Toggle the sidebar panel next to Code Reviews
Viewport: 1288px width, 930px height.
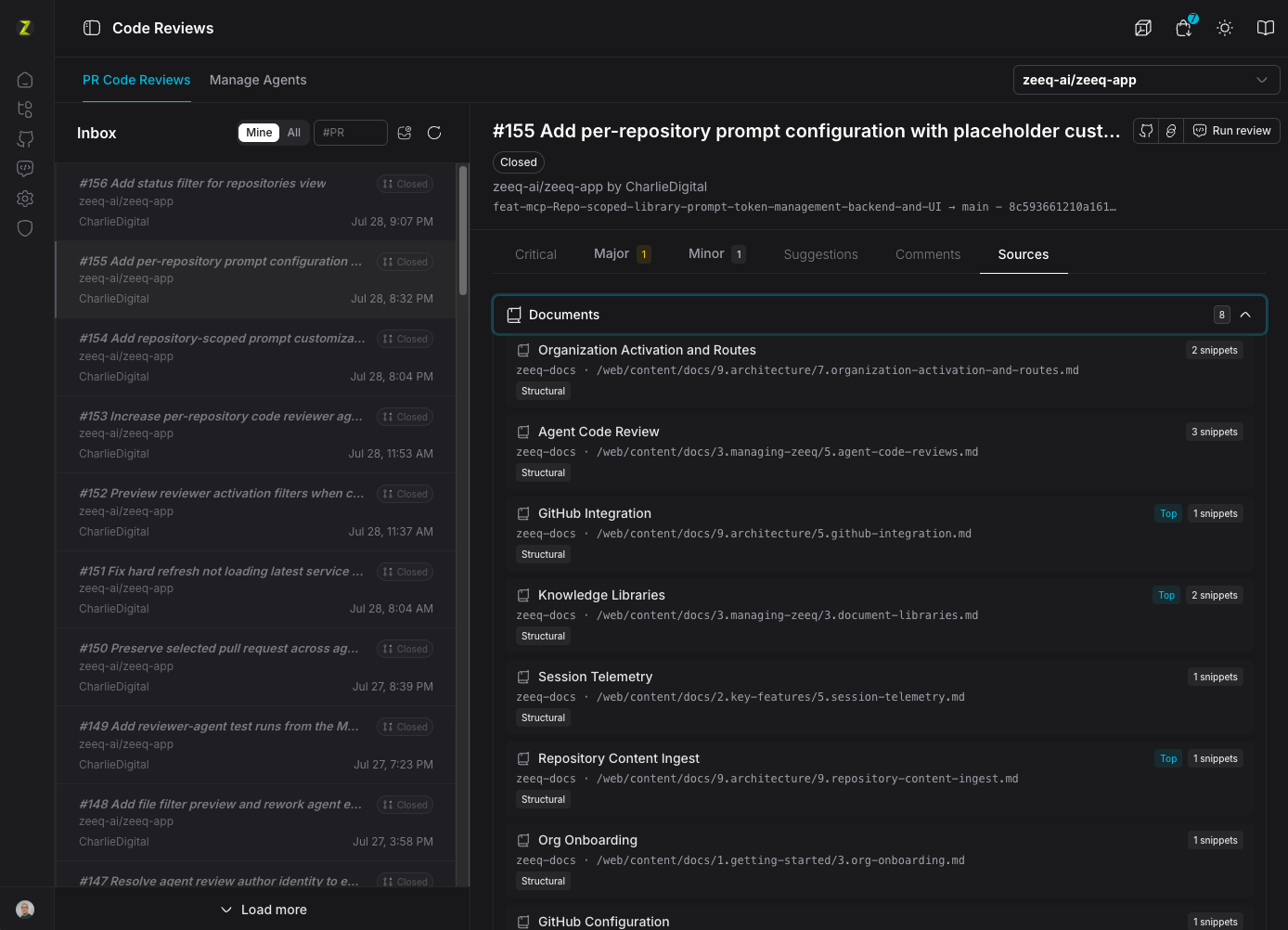92,28
